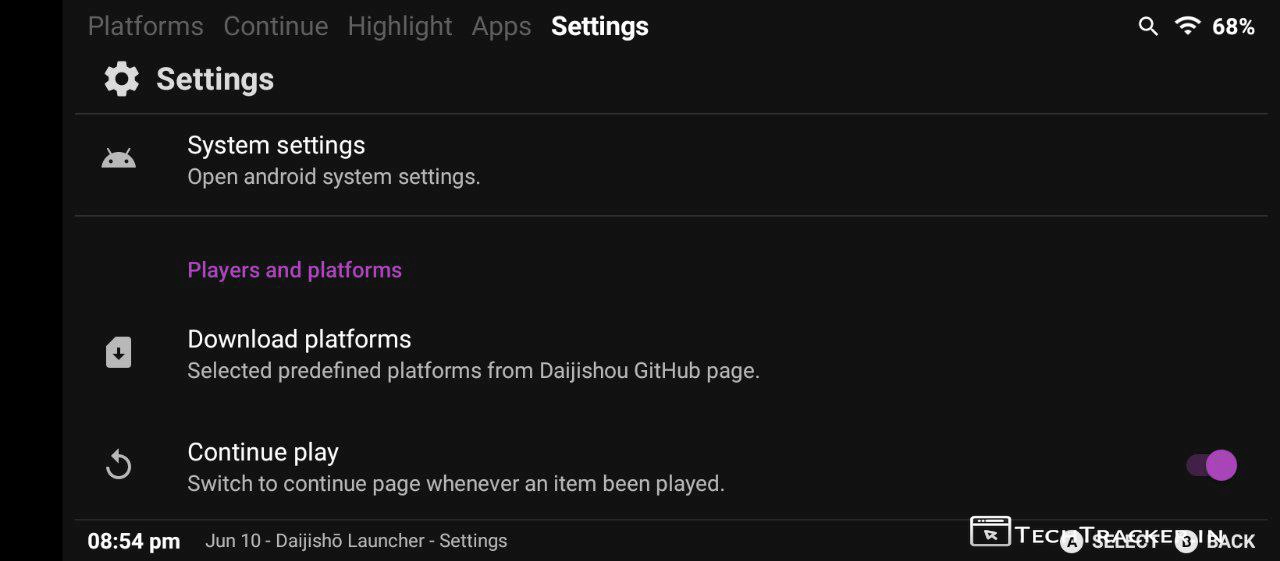
Task: Open the search magnifier icon
Action: (1148, 27)
